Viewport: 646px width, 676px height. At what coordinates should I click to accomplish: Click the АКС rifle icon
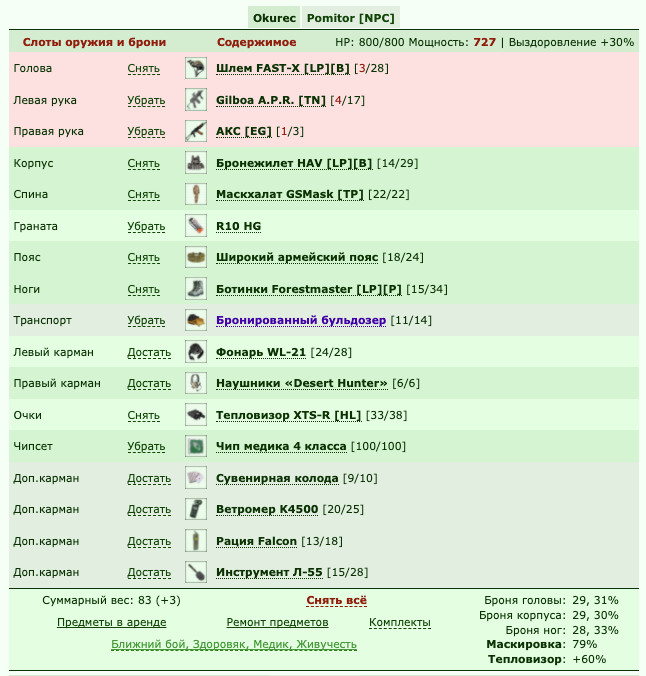pyautogui.click(x=196, y=131)
